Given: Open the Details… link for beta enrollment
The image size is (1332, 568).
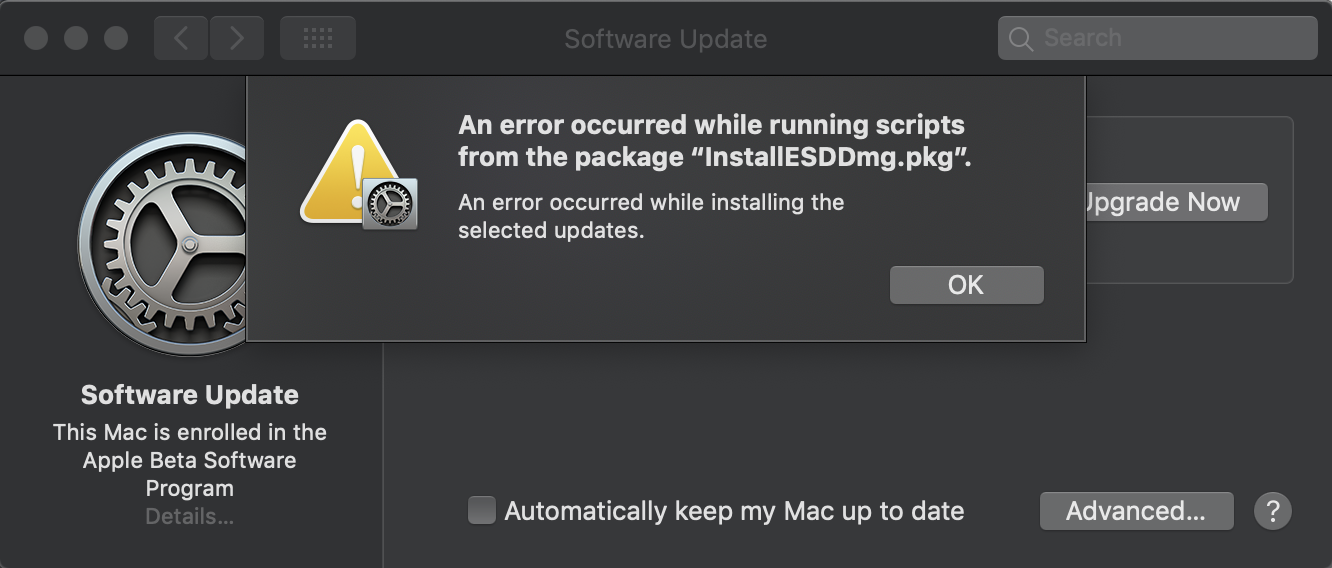Looking at the screenshot, I should pyautogui.click(x=190, y=517).
